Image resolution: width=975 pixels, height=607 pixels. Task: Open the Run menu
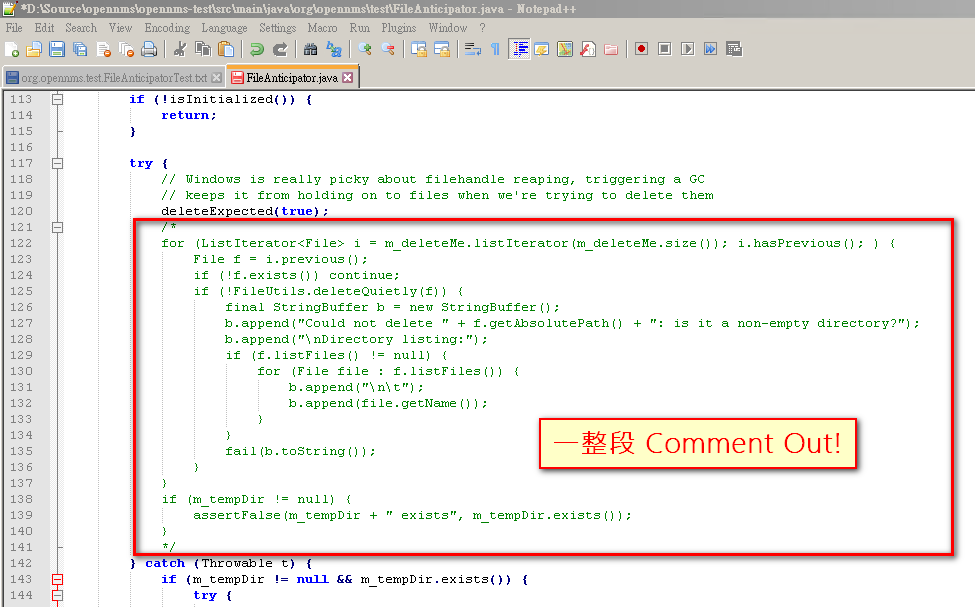click(359, 28)
